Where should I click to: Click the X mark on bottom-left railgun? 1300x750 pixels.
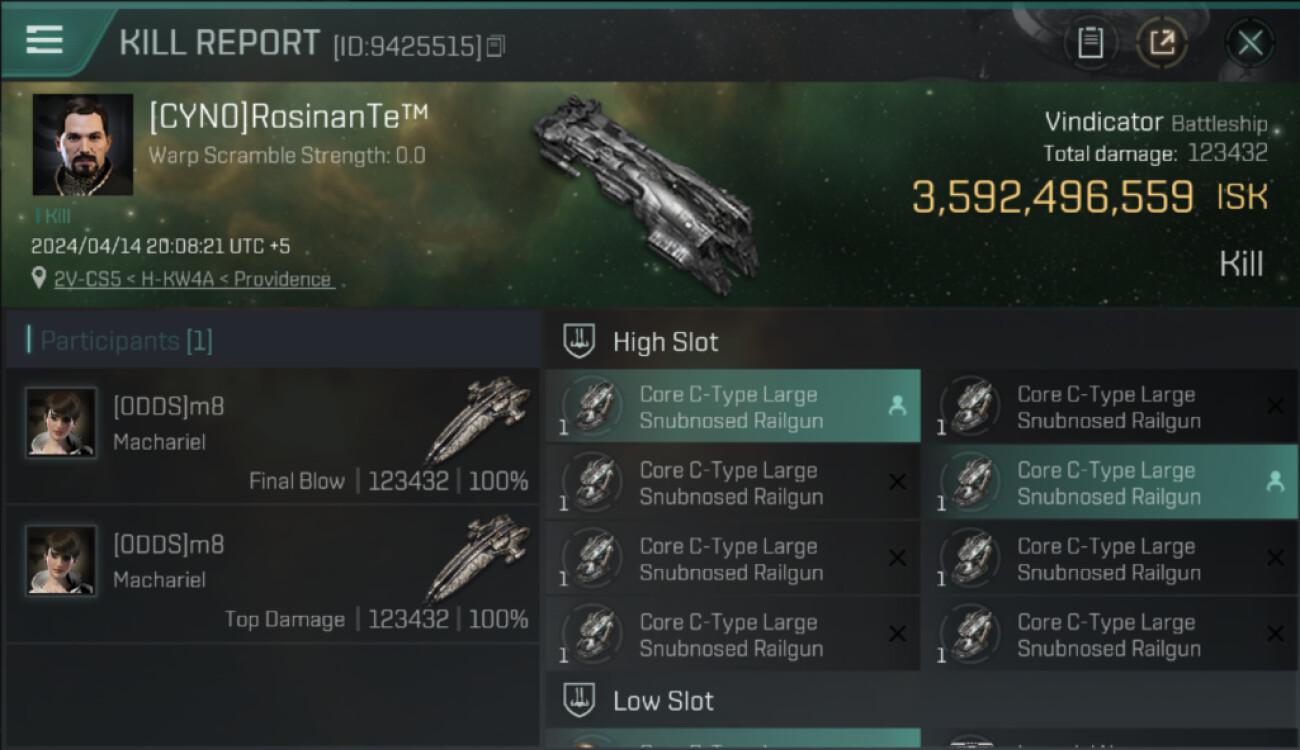tap(897, 634)
